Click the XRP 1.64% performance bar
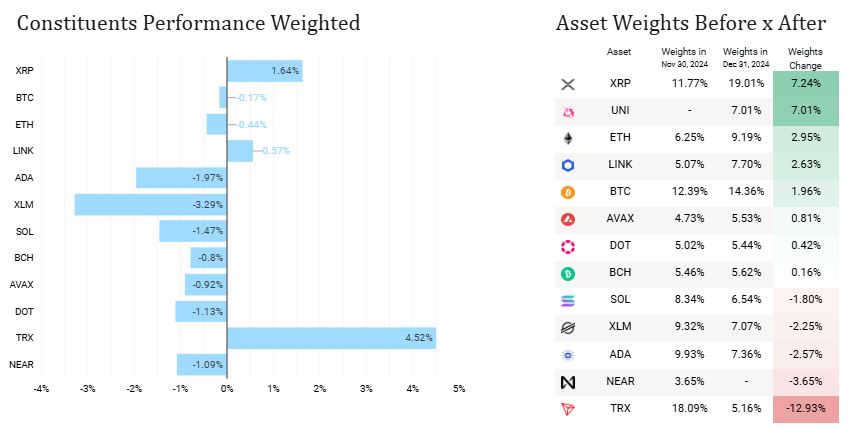This screenshot has height=429, width=854. tap(264, 71)
